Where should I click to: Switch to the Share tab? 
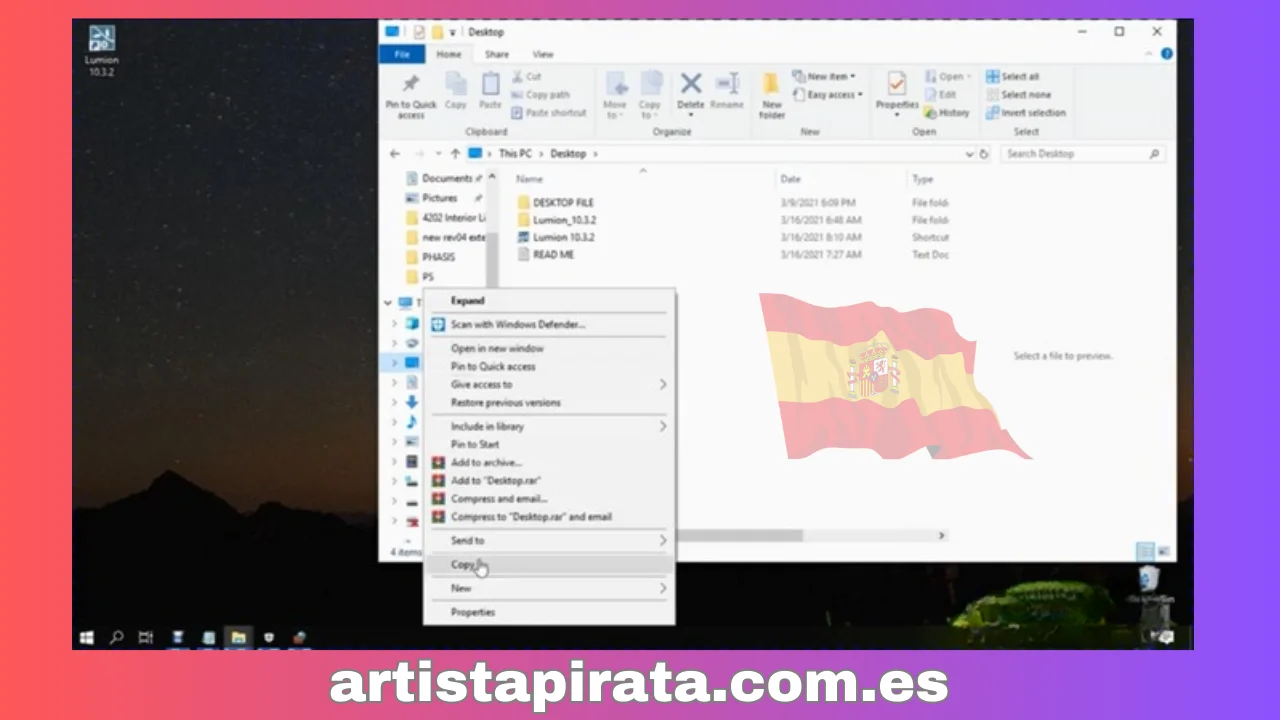point(497,54)
